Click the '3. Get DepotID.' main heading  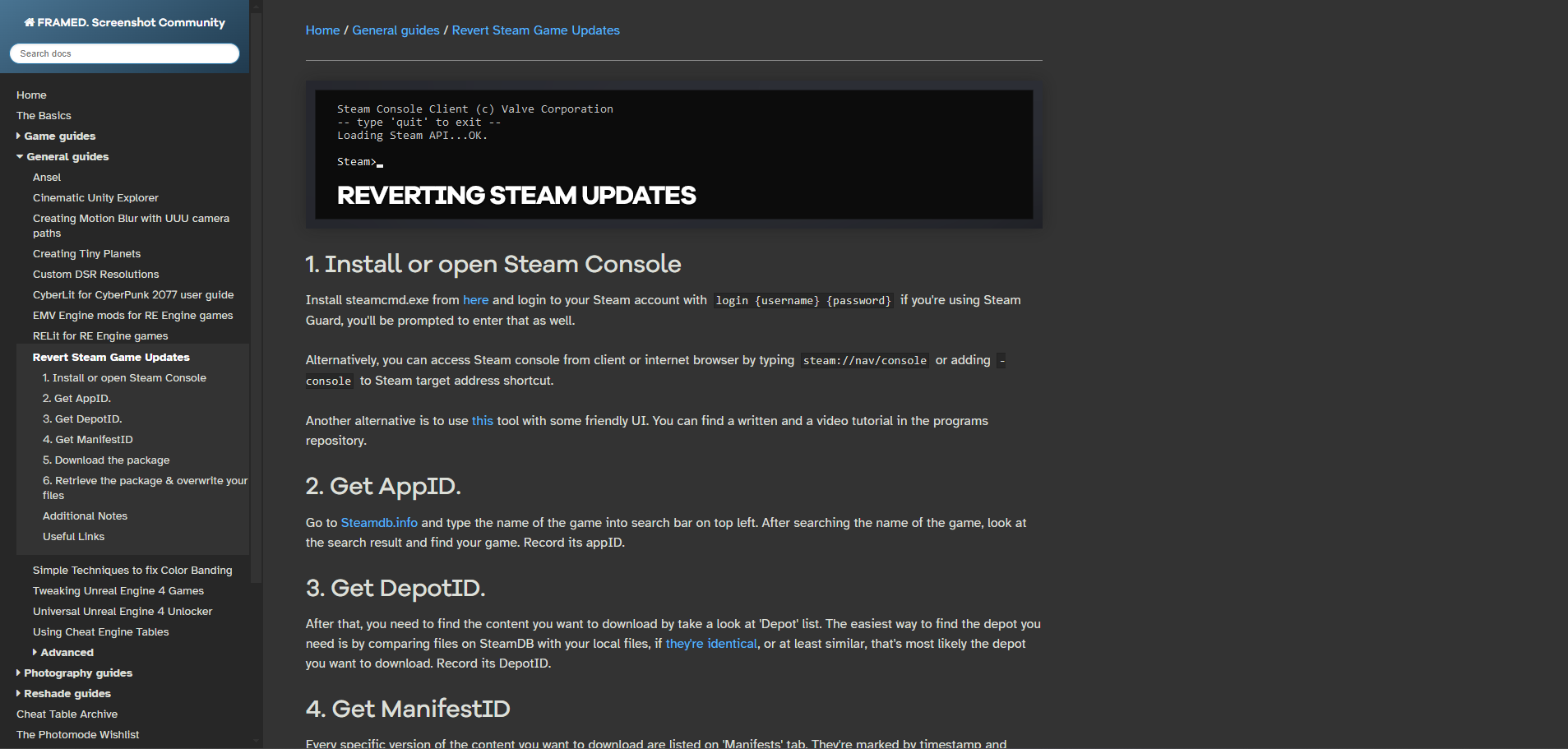(x=395, y=589)
